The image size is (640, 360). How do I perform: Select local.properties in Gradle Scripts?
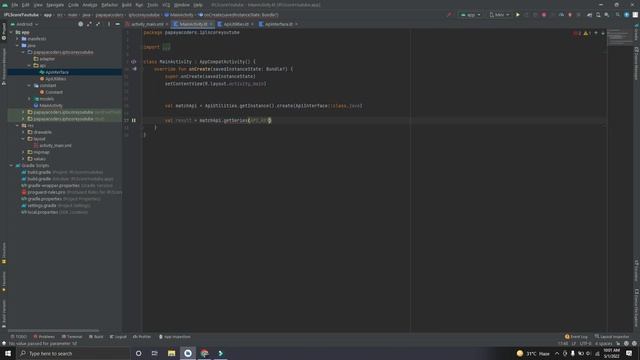(42, 212)
